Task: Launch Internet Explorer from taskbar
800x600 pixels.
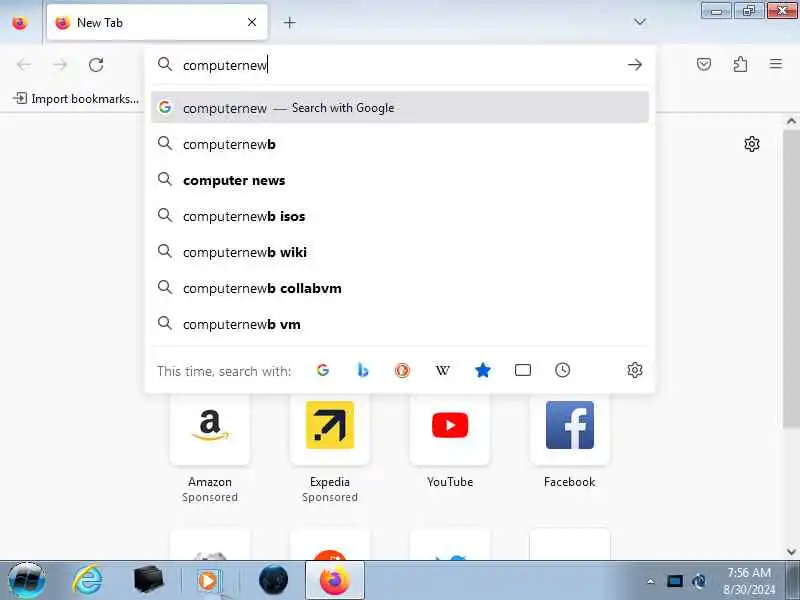Action: point(88,580)
